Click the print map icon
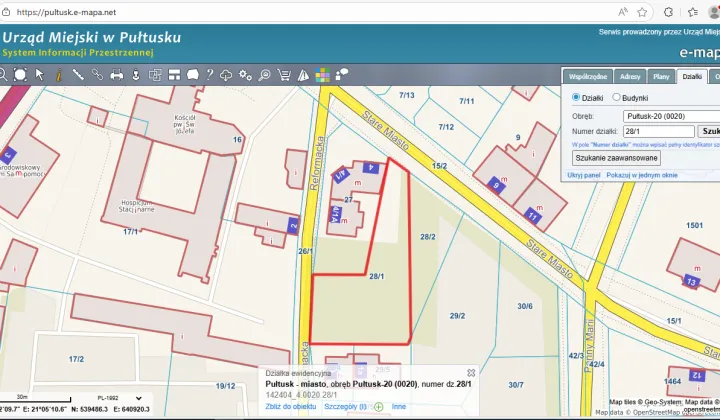The height and width of the screenshot is (420, 720). point(116,74)
